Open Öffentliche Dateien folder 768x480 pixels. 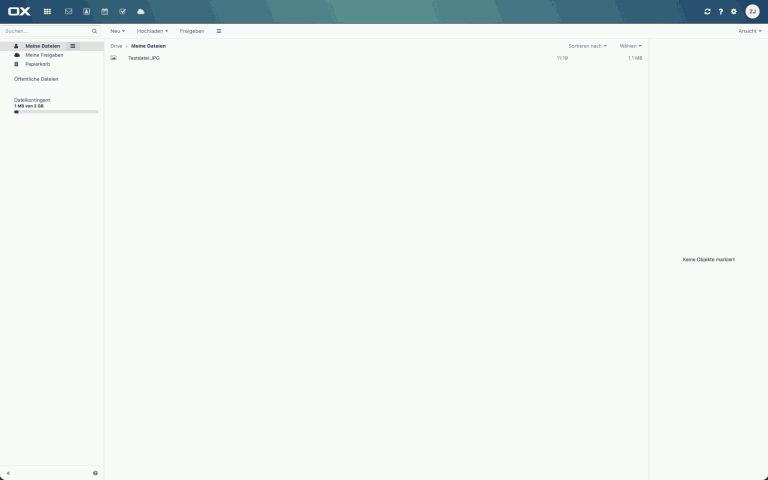36,79
